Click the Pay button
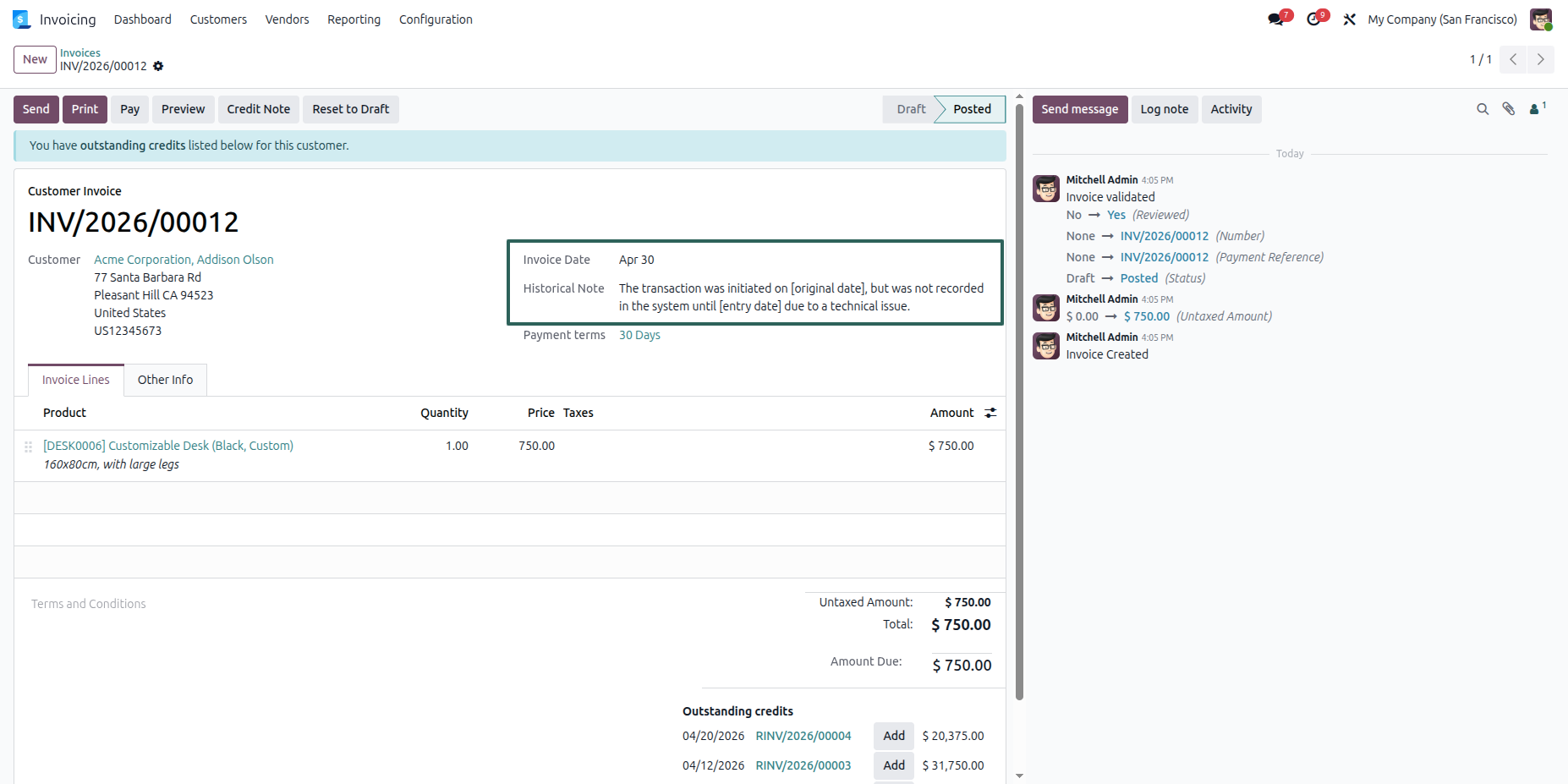Viewport: 1568px width, 784px height. 130,109
